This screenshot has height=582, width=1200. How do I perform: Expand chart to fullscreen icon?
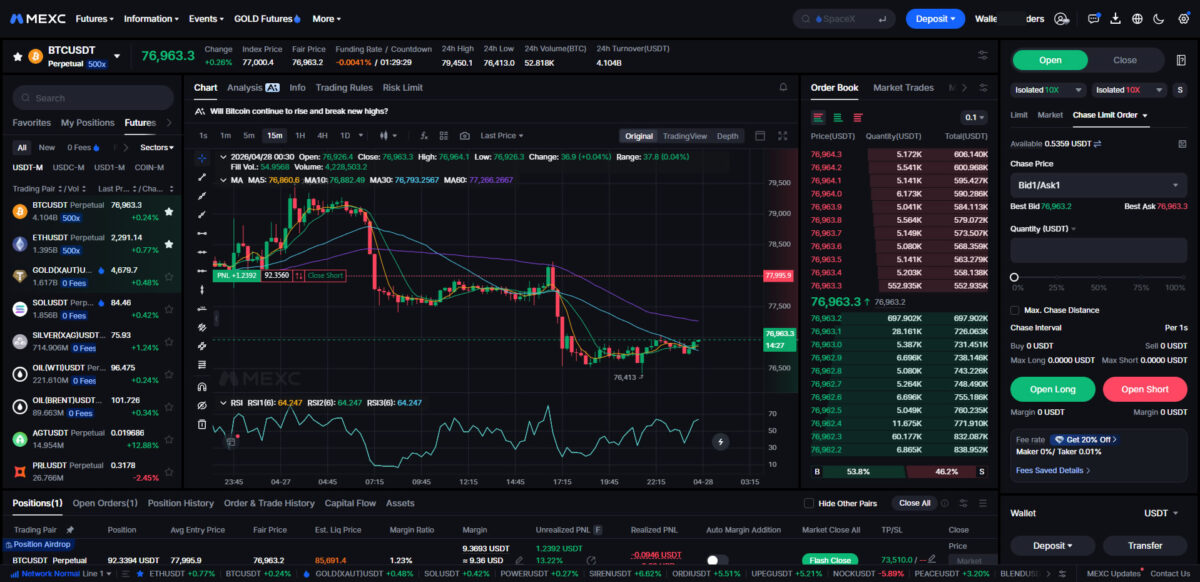point(782,136)
